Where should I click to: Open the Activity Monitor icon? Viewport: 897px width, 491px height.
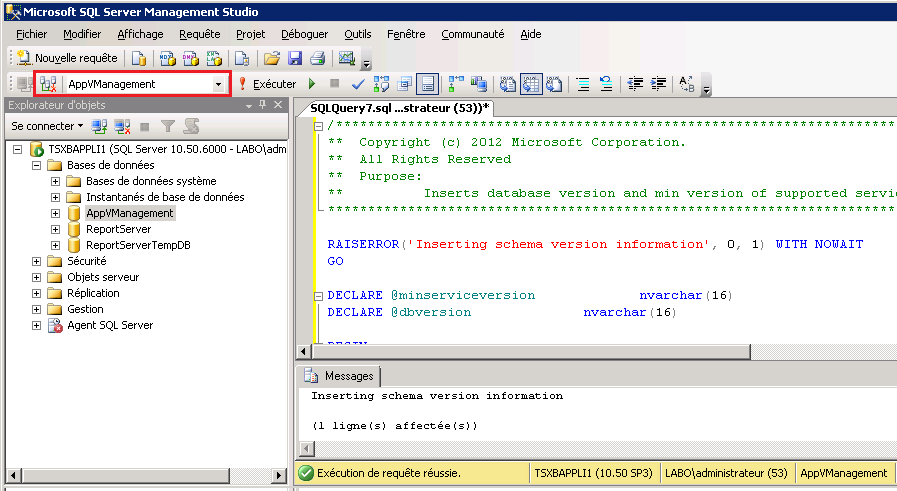tap(347, 58)
